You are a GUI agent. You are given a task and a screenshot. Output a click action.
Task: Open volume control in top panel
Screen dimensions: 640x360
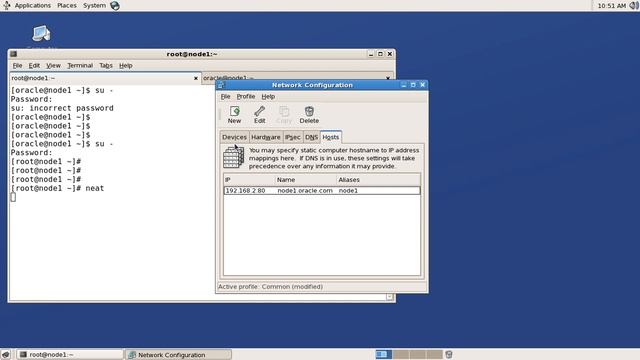(x=634, y=6)
